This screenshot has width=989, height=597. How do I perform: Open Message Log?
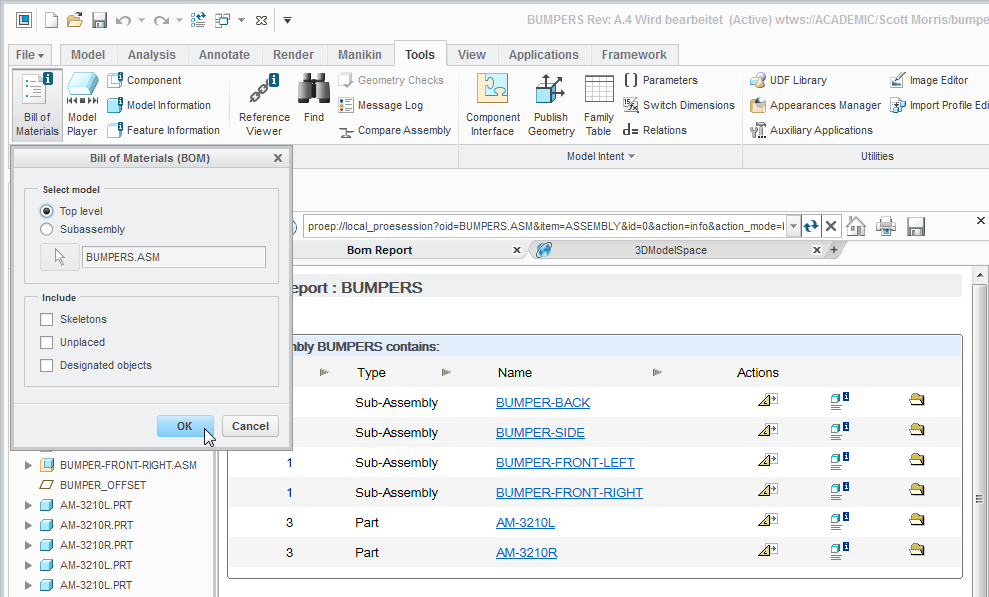380,105
